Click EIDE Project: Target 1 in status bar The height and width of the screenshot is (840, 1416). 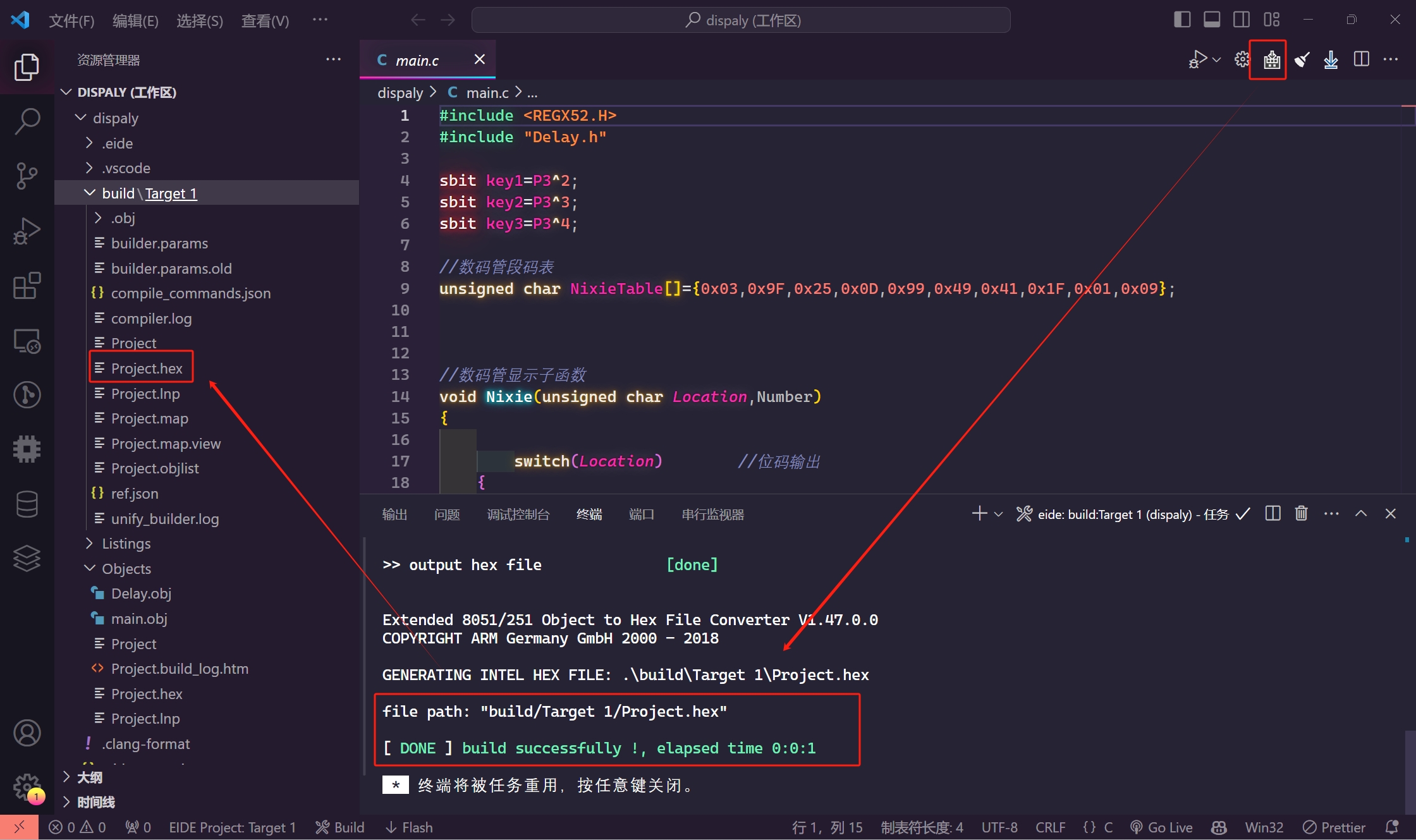click(232, 827)
